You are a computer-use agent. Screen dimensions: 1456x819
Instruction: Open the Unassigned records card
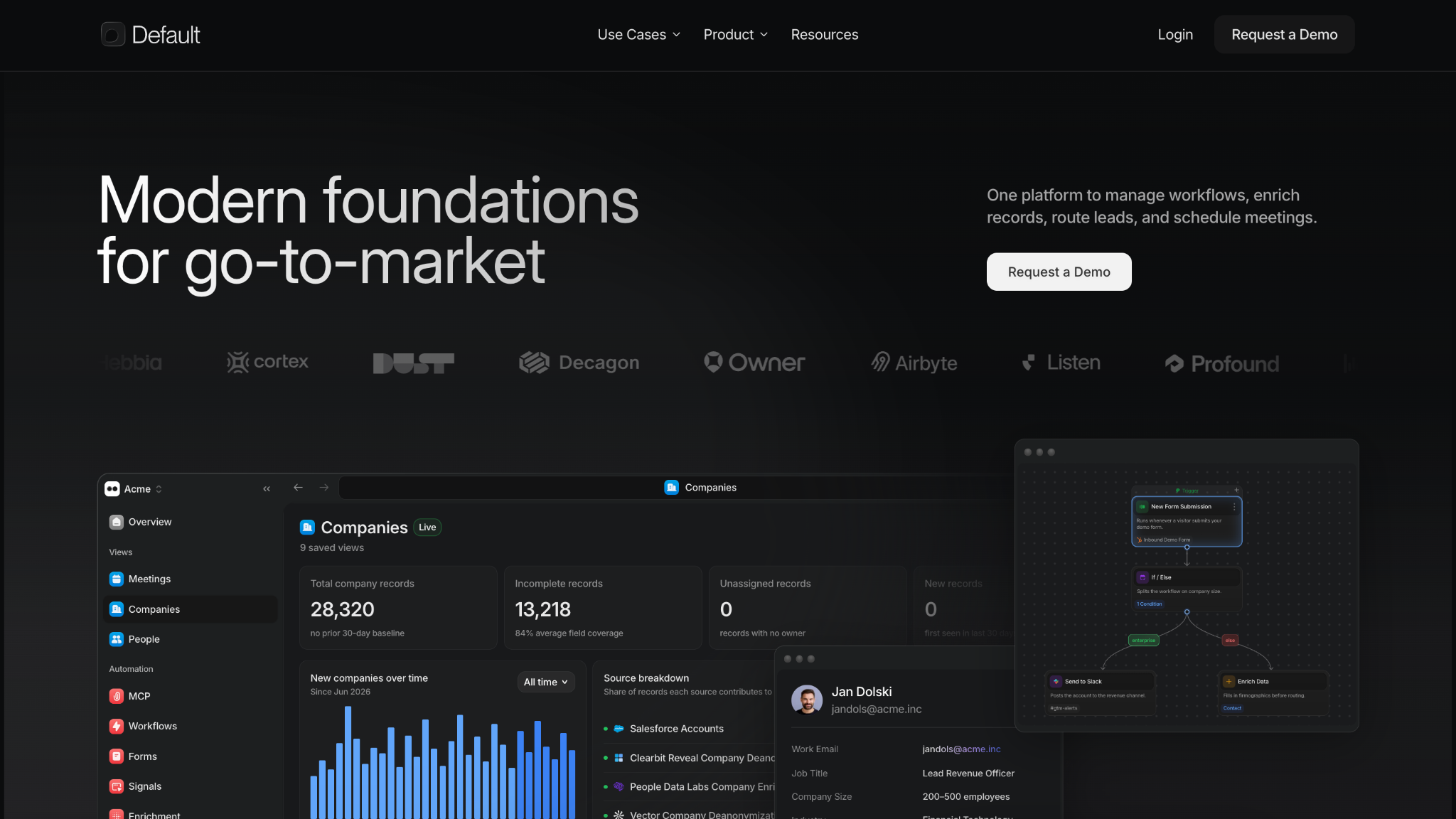[808, 608]
